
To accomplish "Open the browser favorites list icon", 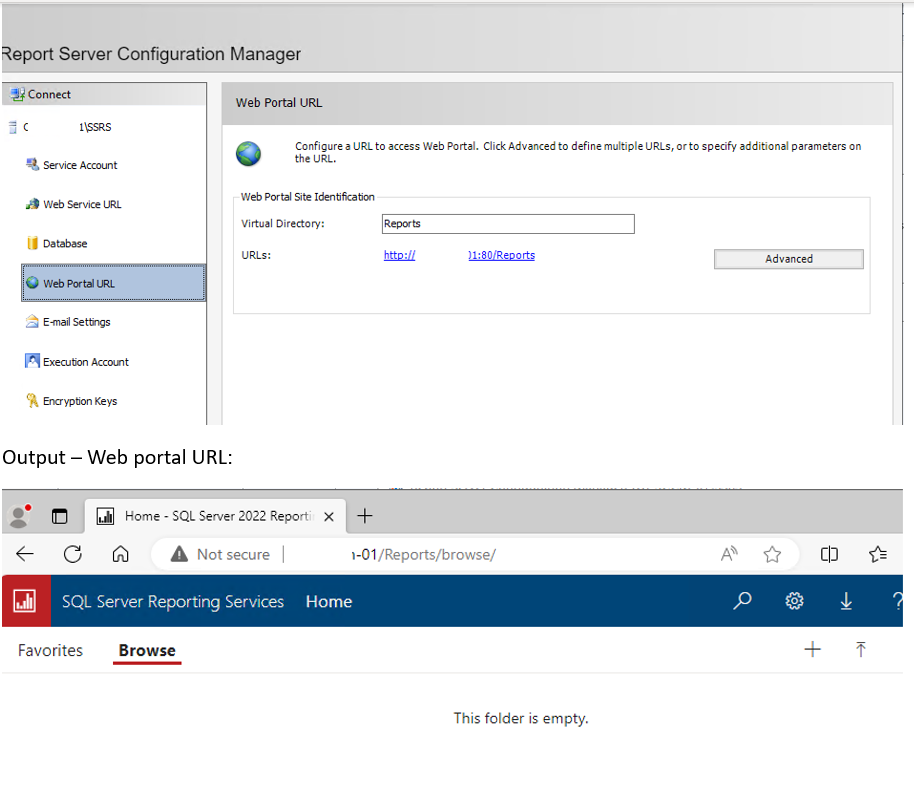I will click(x=877, y=554).
